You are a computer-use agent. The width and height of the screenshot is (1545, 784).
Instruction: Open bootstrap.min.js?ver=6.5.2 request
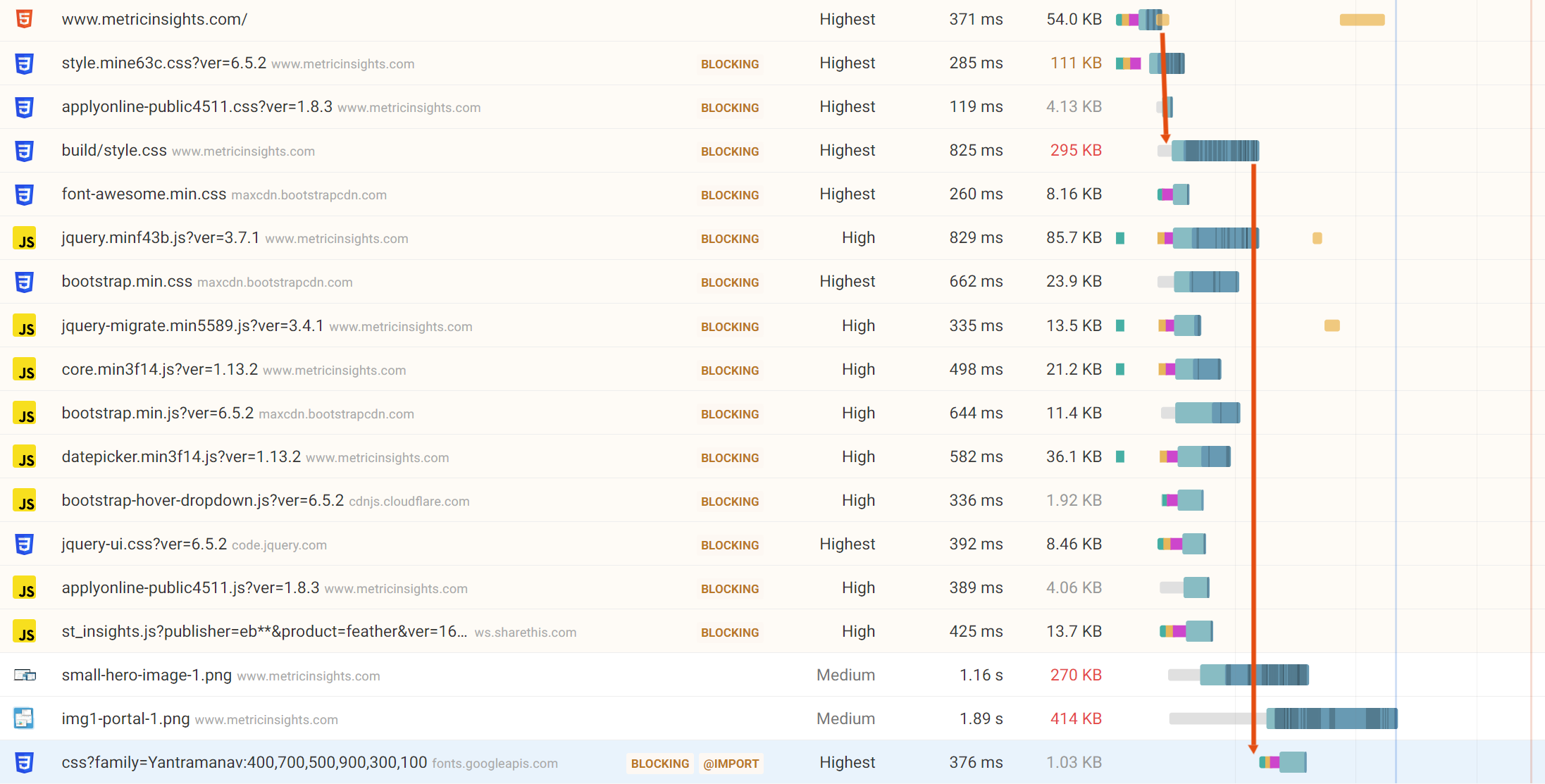pyautogui.click(x=158, y=413)
